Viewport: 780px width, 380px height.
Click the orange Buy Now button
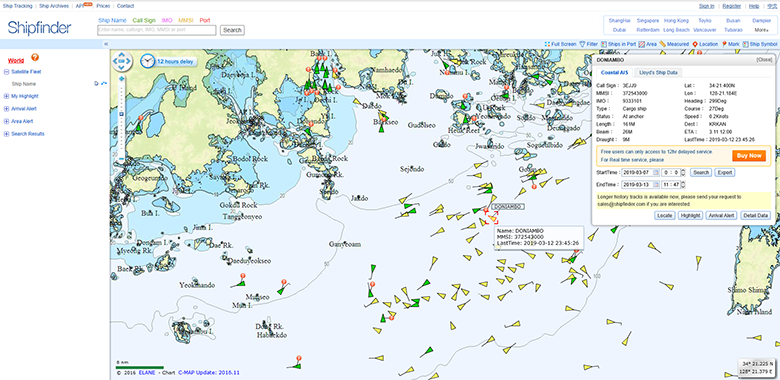[x=749, y=156]
